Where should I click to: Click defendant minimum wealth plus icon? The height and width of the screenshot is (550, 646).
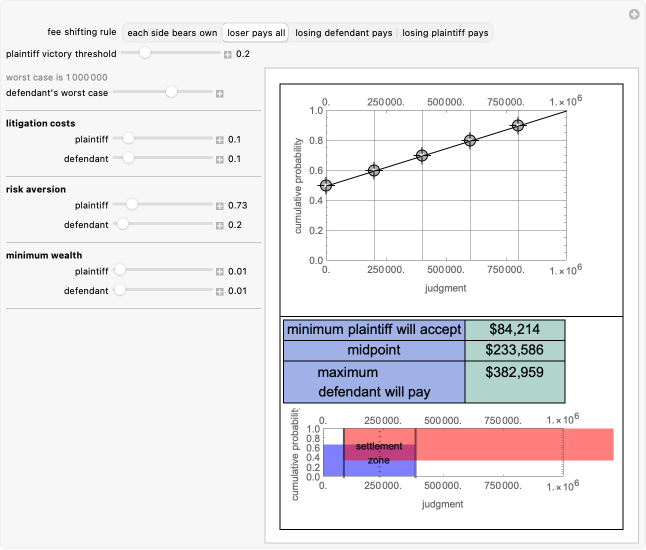coord(219,291)
